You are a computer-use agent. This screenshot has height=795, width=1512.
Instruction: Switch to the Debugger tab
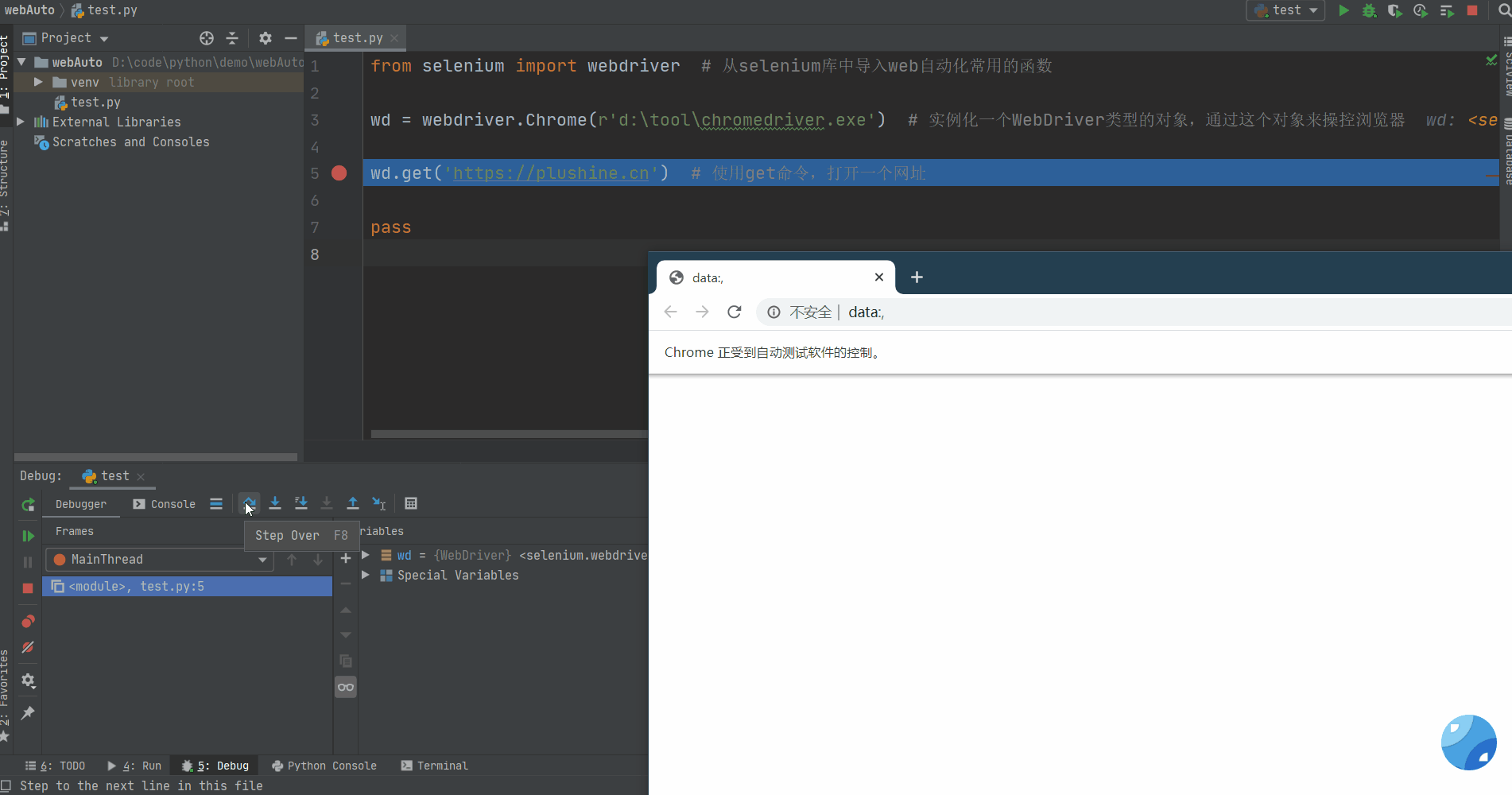(x=81, y=504)
